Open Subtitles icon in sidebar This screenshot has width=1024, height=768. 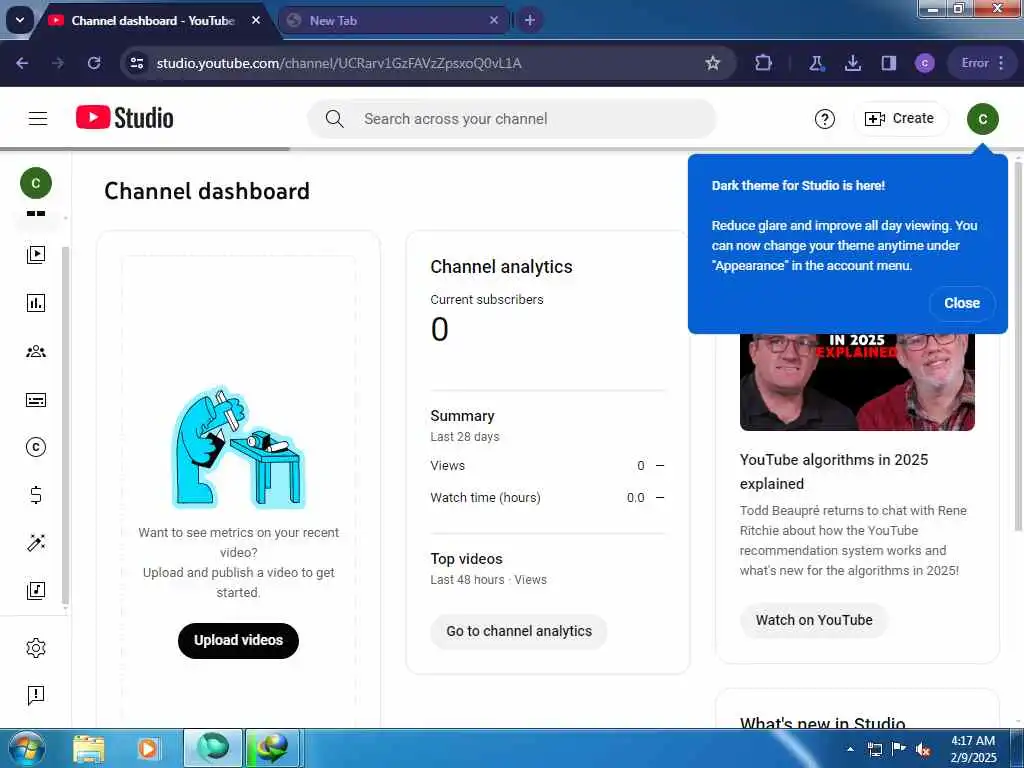(36, 400)
